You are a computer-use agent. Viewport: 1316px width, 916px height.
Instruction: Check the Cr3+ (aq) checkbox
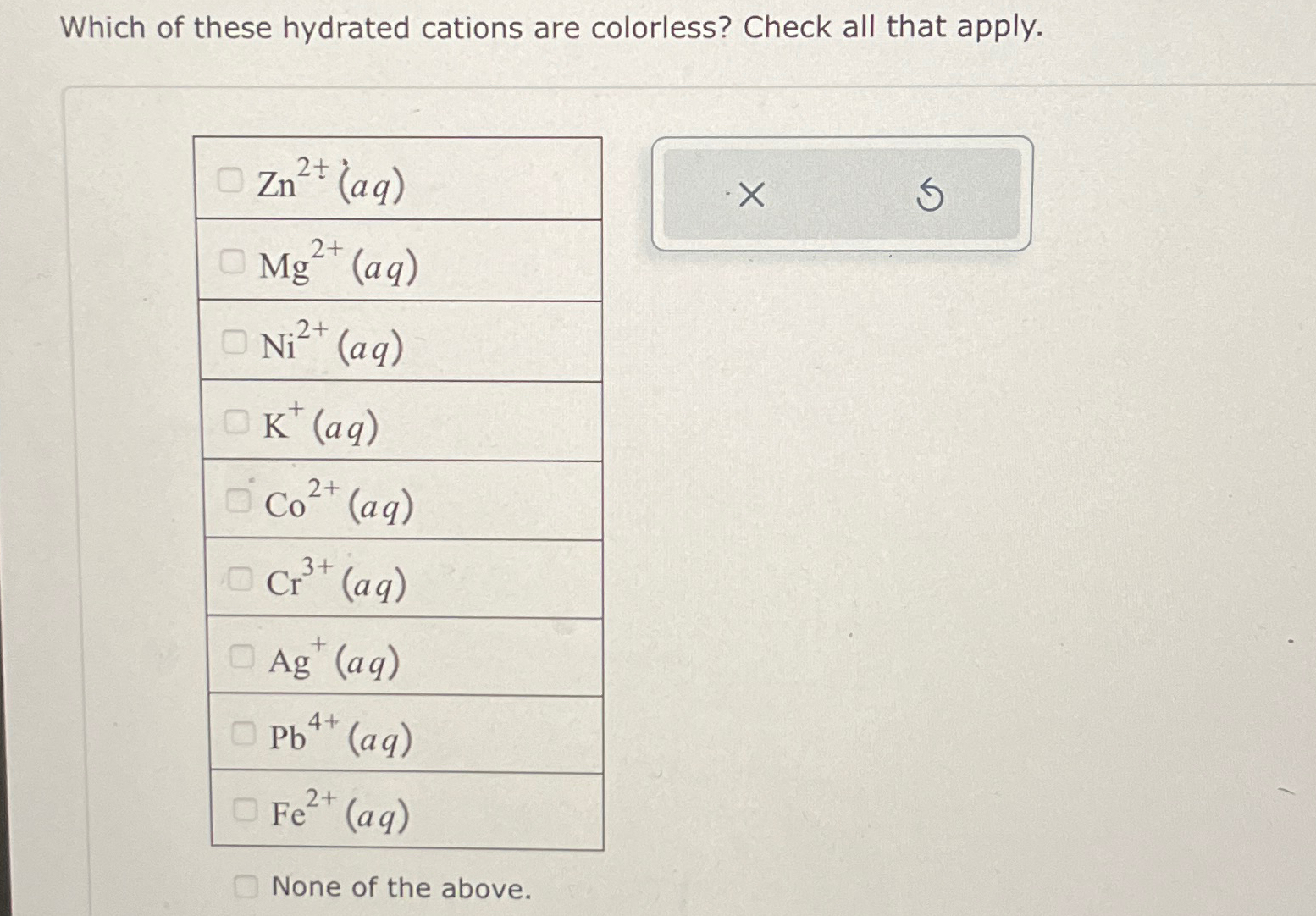[241, 578]
